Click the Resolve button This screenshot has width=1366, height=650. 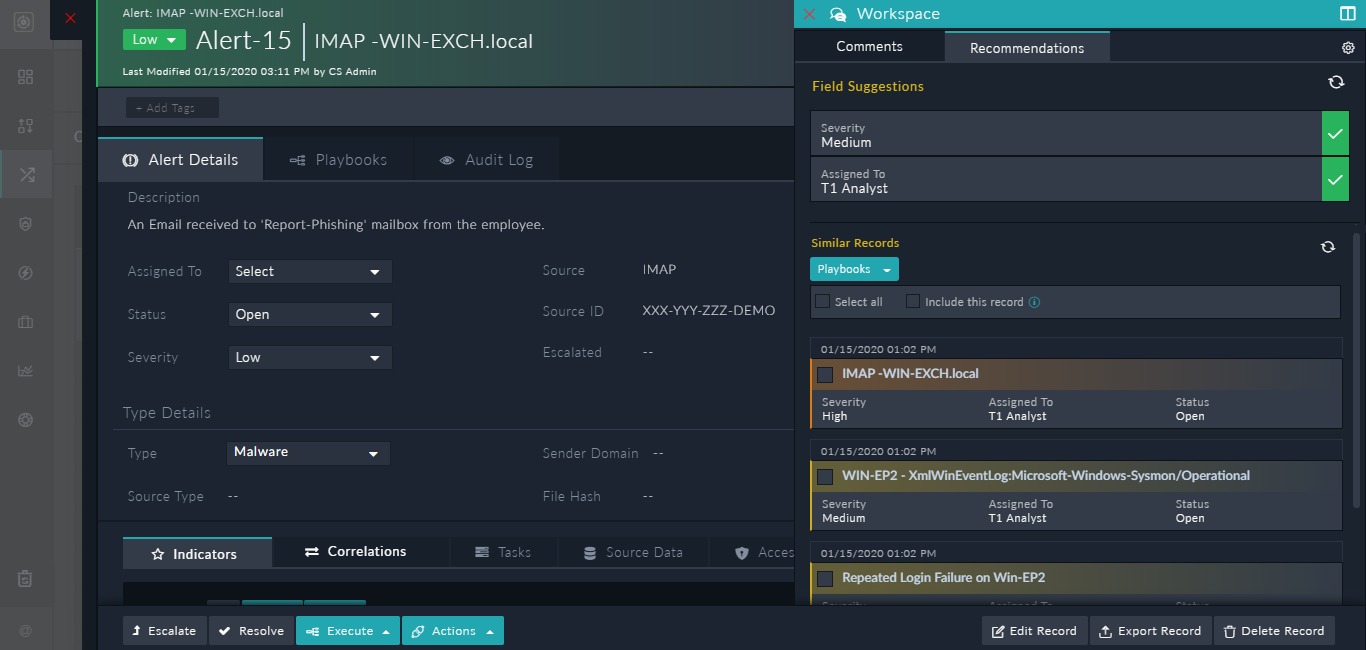(251, 631)
